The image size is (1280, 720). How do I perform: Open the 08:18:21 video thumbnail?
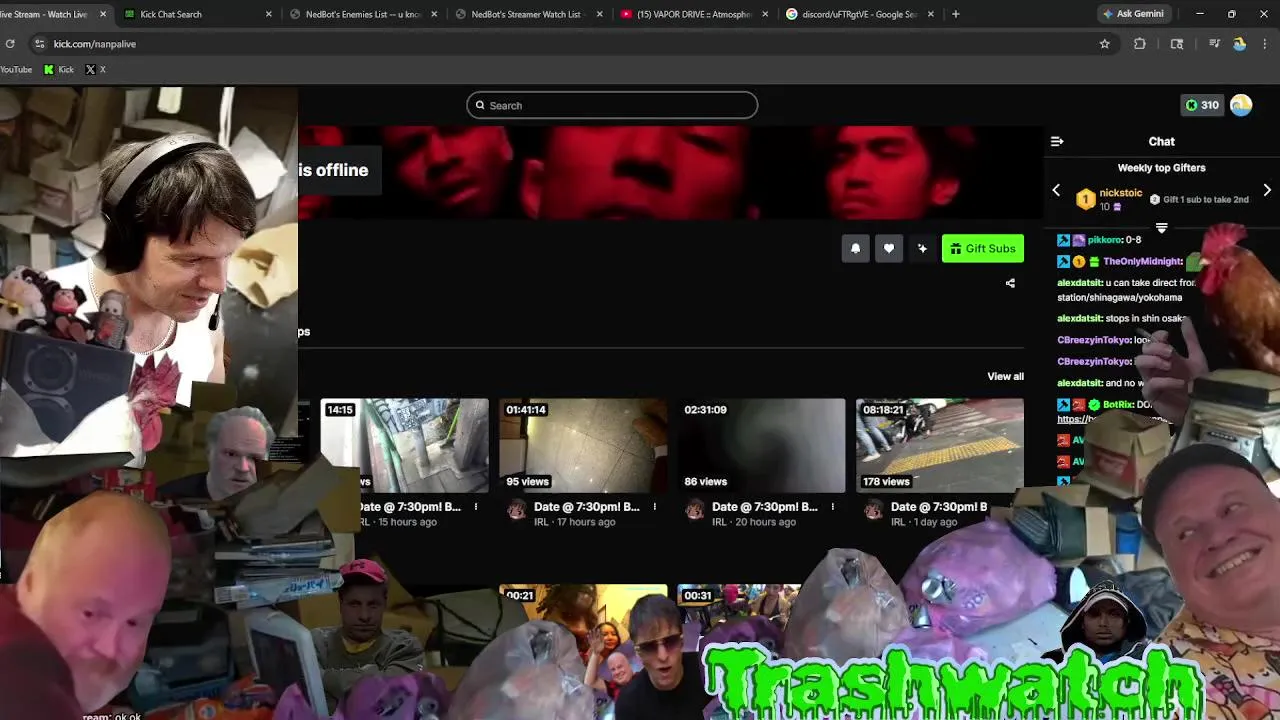(x=940, y=445)
